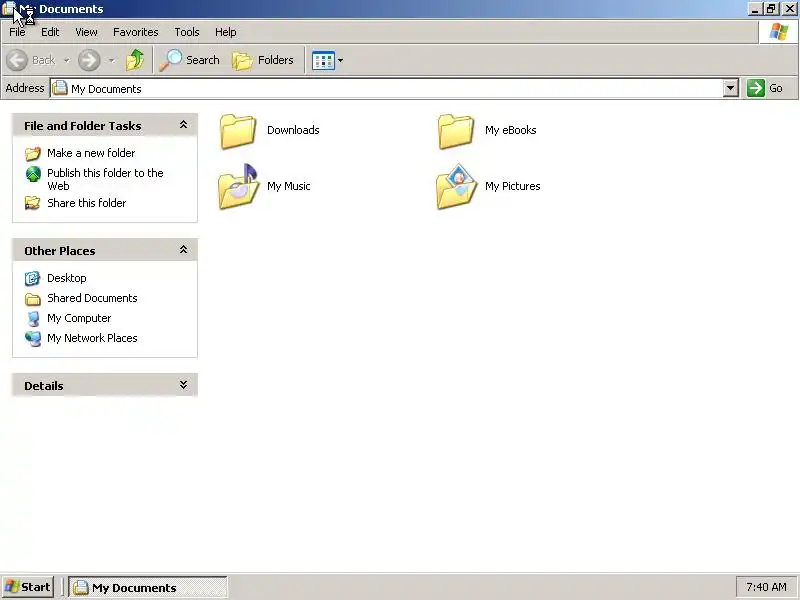Image resolution: width=800 pixels, height=600 pixels.
Task: Click the Address bar field
Action: point(387,88)
